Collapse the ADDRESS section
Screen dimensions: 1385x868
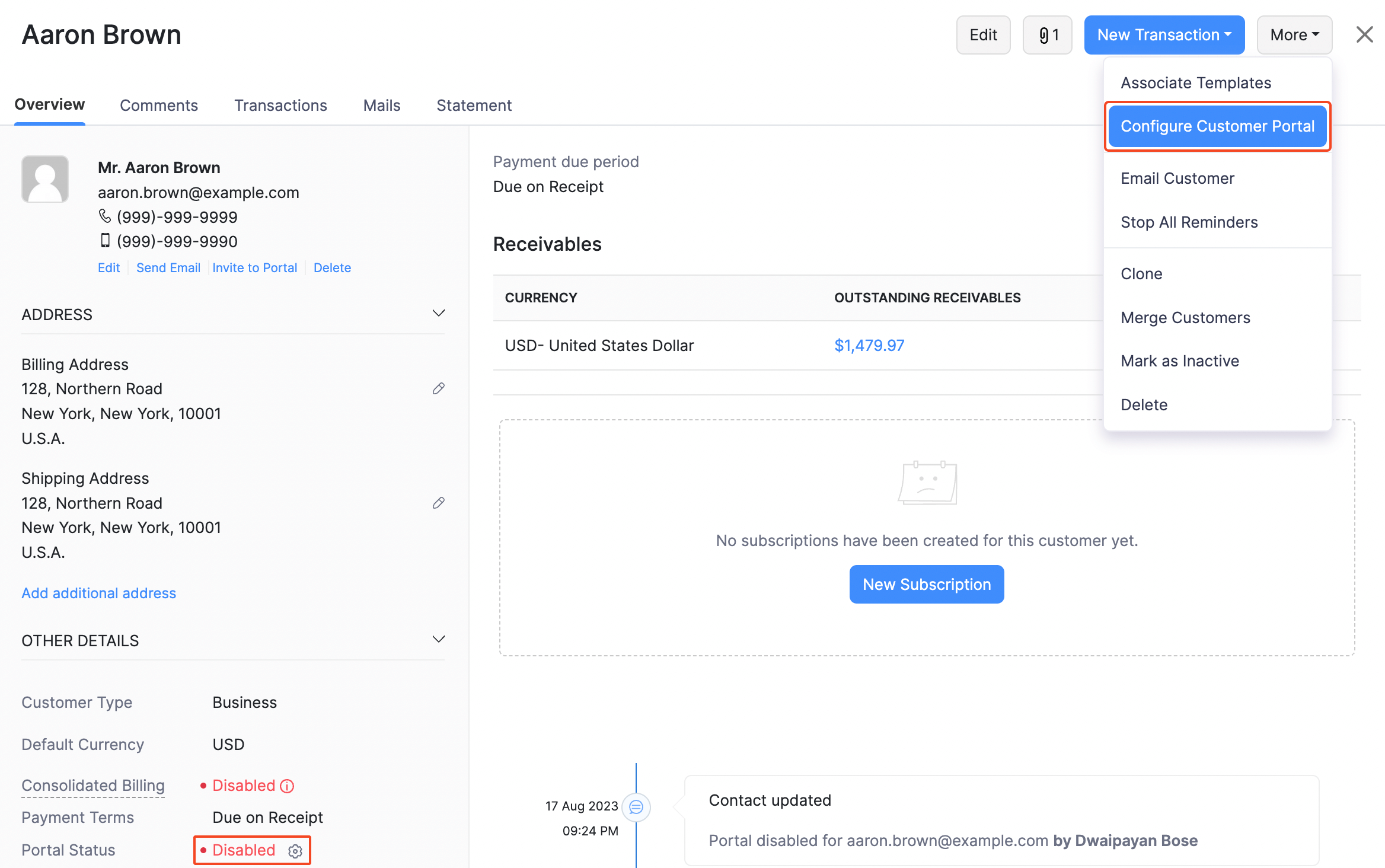pos(438,313)
